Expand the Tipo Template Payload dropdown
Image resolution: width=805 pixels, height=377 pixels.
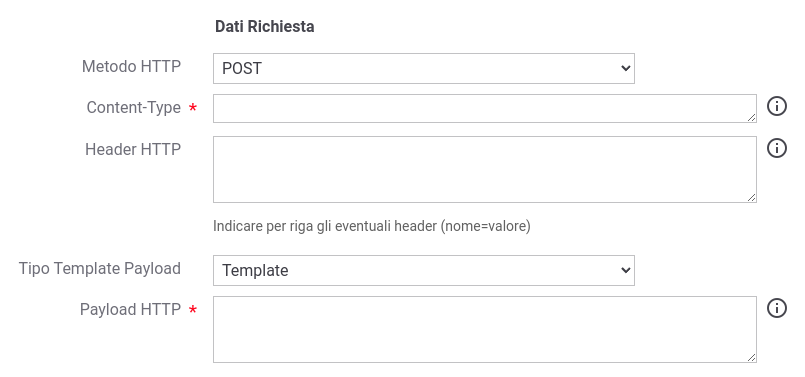click(424, 270)
